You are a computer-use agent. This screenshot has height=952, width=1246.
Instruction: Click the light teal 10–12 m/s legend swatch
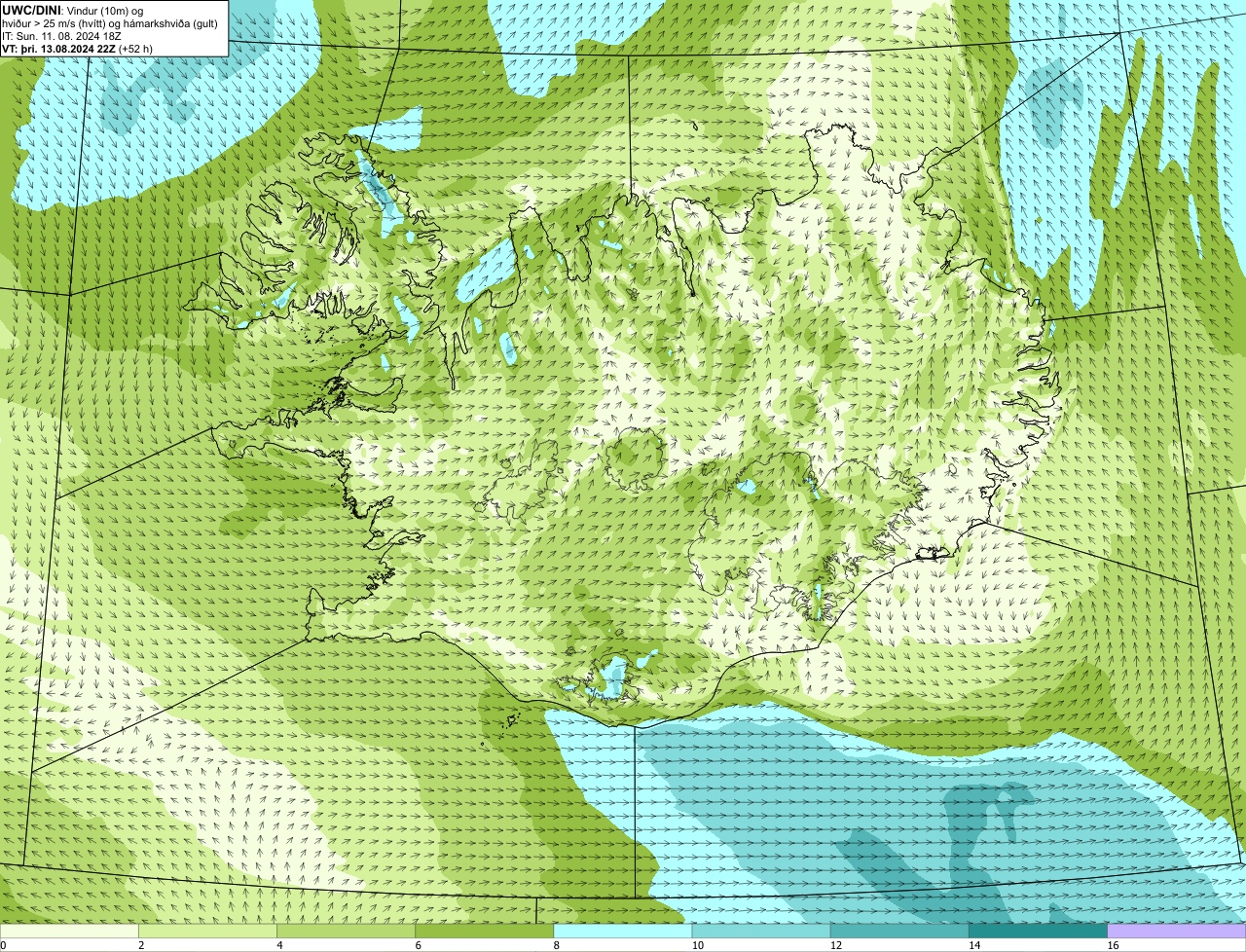pos(761,931)
